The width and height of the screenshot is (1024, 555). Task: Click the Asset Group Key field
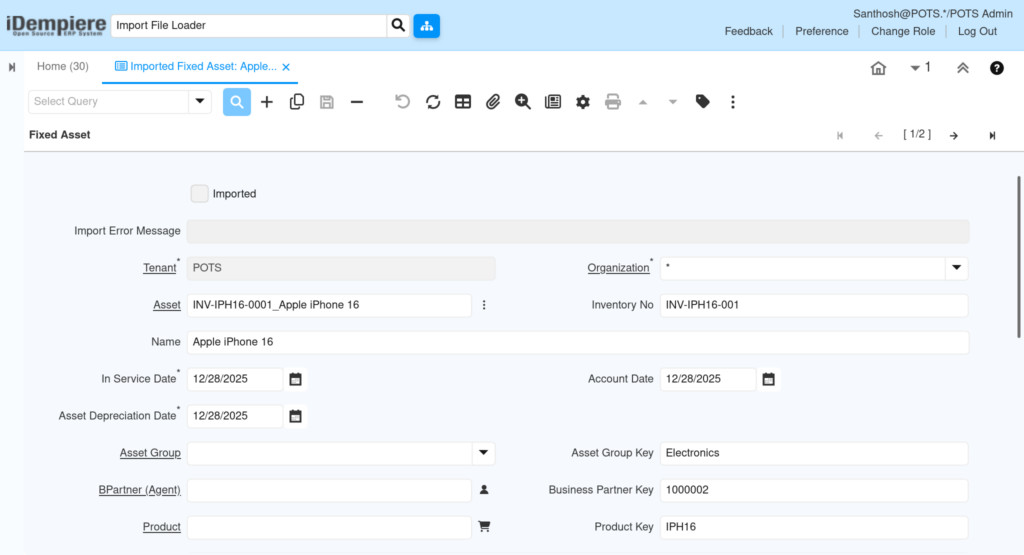[x=814, y=453]
